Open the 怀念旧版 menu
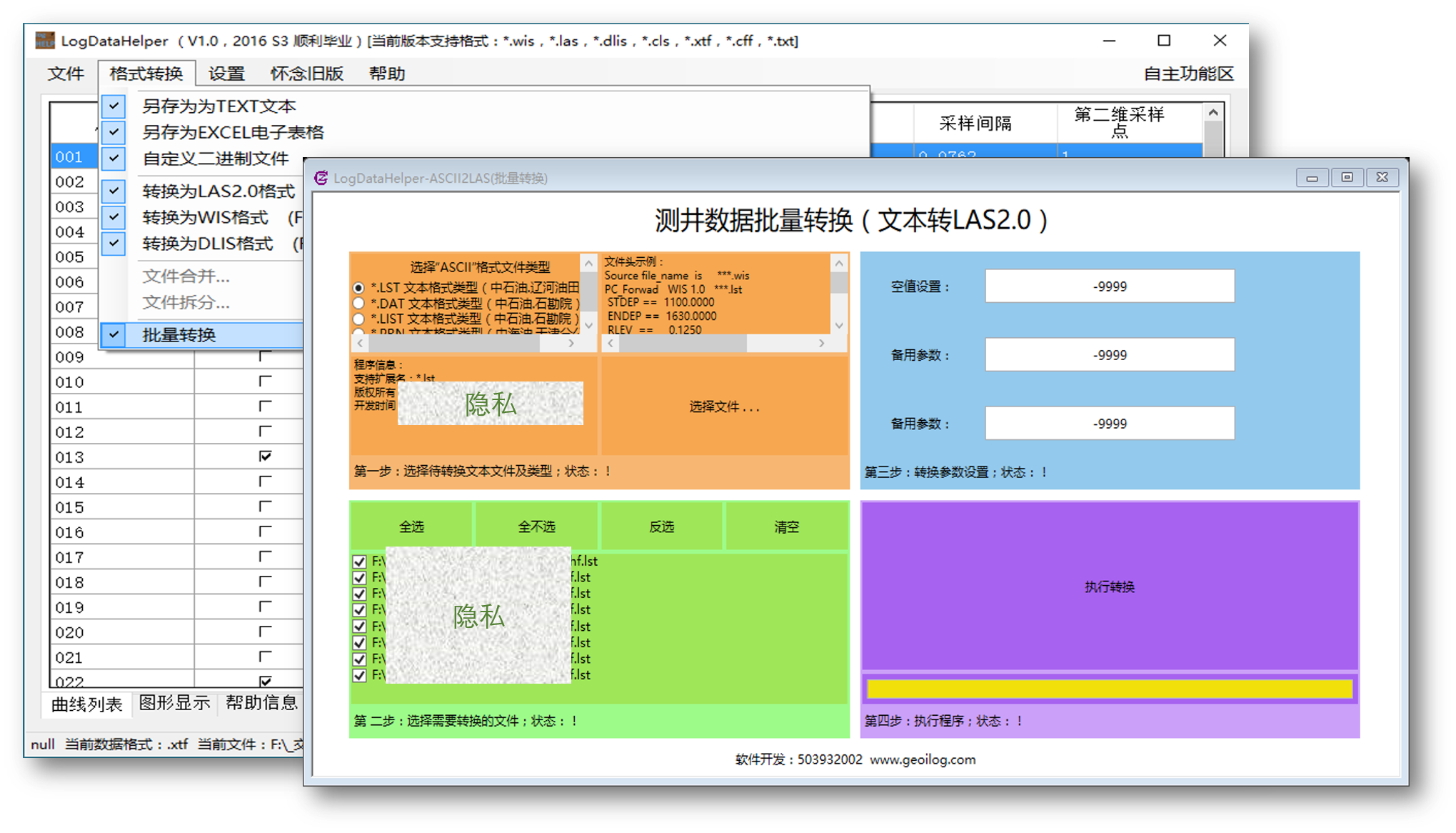Screen dimensions: 1456x833 tap(306, 74)
